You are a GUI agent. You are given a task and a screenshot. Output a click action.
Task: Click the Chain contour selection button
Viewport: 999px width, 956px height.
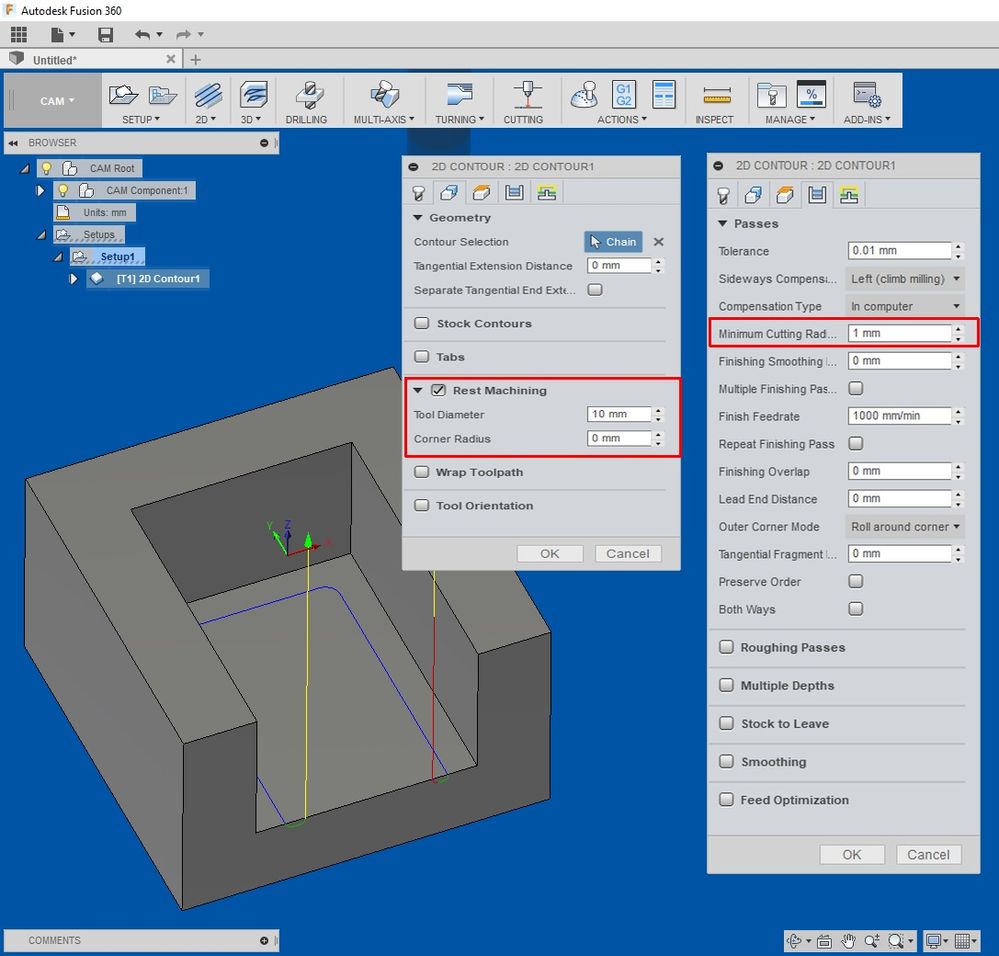613,242
